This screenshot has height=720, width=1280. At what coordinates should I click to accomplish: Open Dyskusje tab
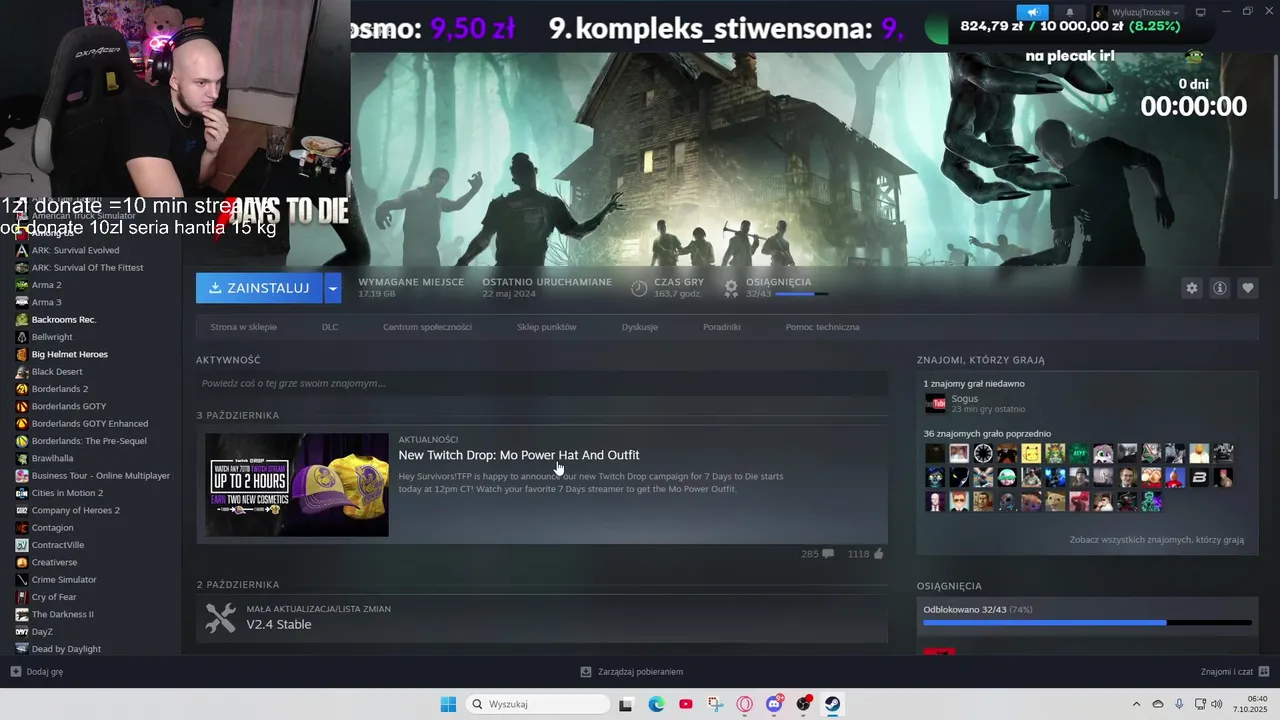pyautogui.click(x=640, y=327)
